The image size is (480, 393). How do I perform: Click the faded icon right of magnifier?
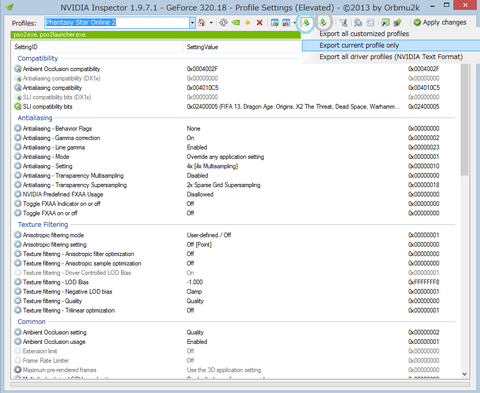(370, 23)
